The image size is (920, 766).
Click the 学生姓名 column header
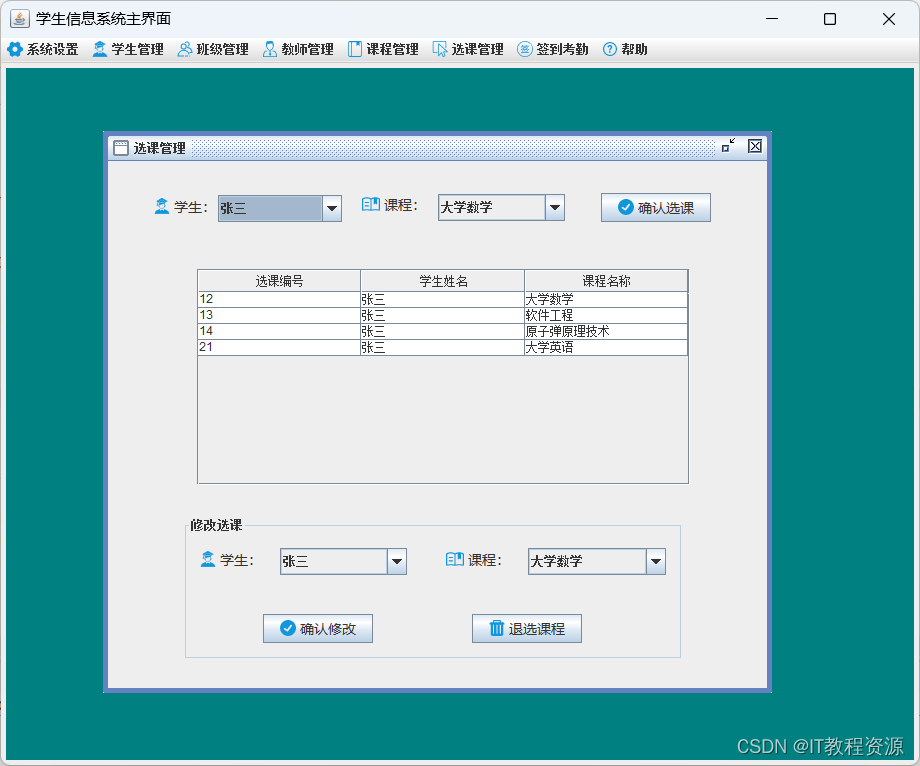coord(443,281)
